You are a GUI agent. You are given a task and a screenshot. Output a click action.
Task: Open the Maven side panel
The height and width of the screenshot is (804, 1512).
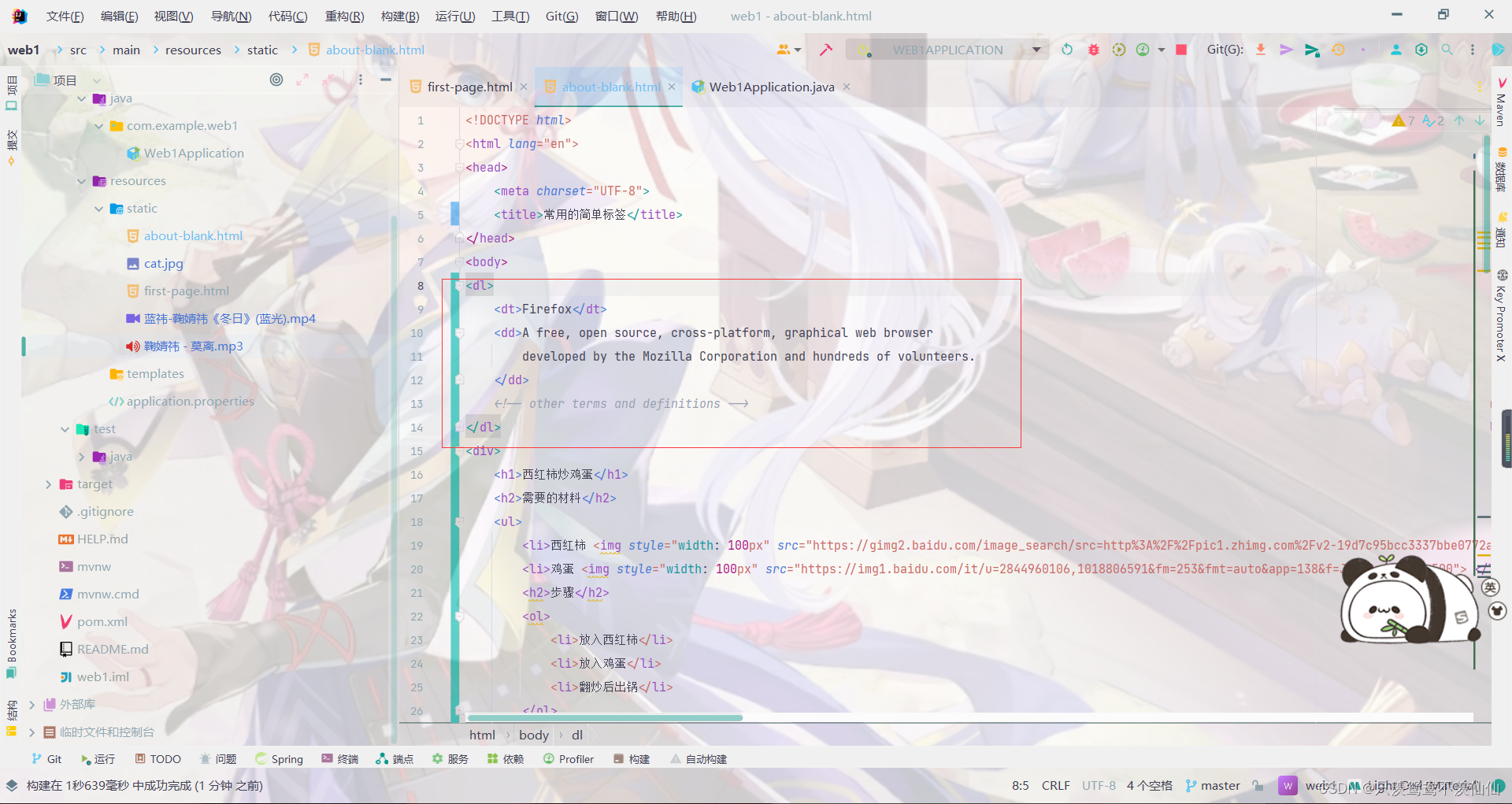[x=1501, y=101]
